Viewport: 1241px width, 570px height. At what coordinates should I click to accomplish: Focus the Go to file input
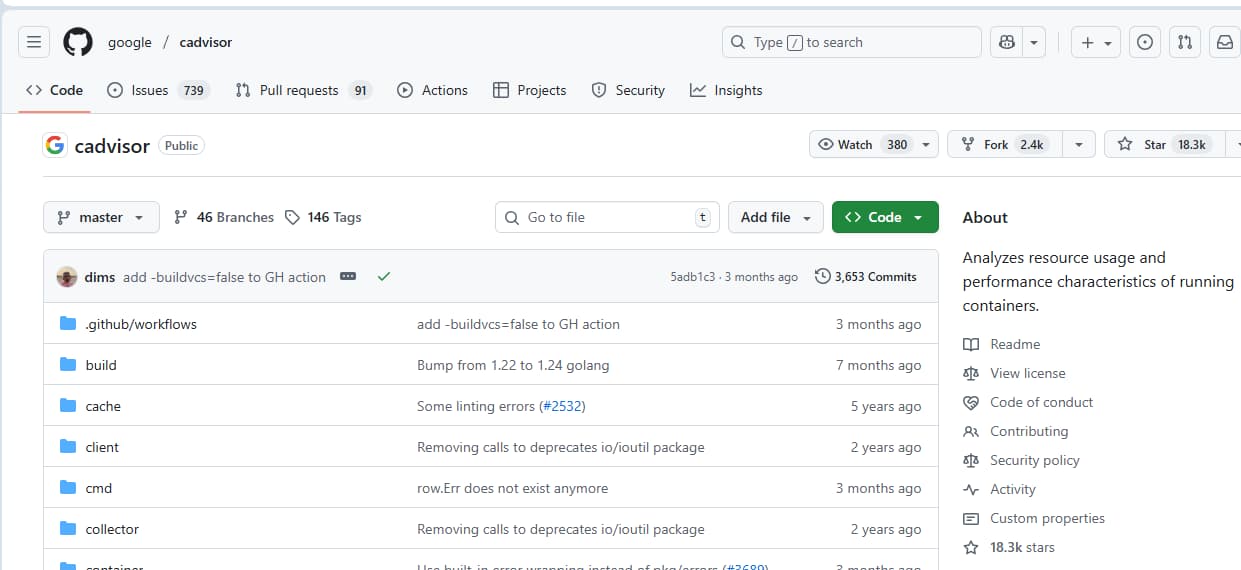pos(607,217)
